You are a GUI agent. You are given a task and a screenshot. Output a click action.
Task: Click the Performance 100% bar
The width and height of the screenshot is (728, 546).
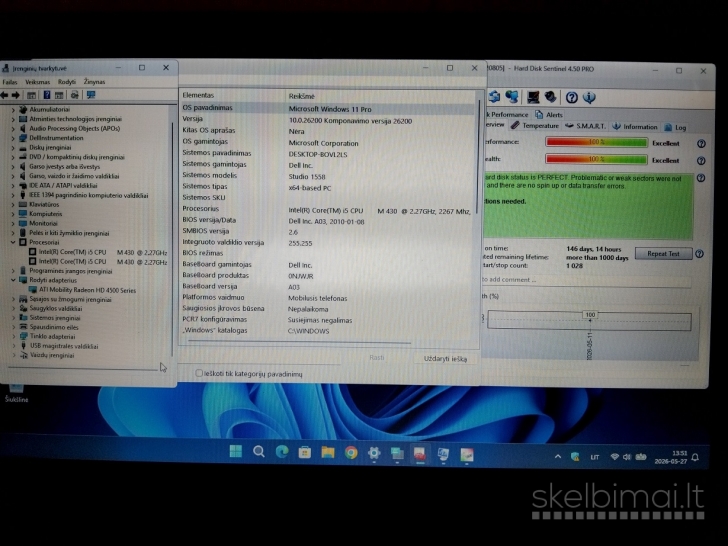click(597, 143)
